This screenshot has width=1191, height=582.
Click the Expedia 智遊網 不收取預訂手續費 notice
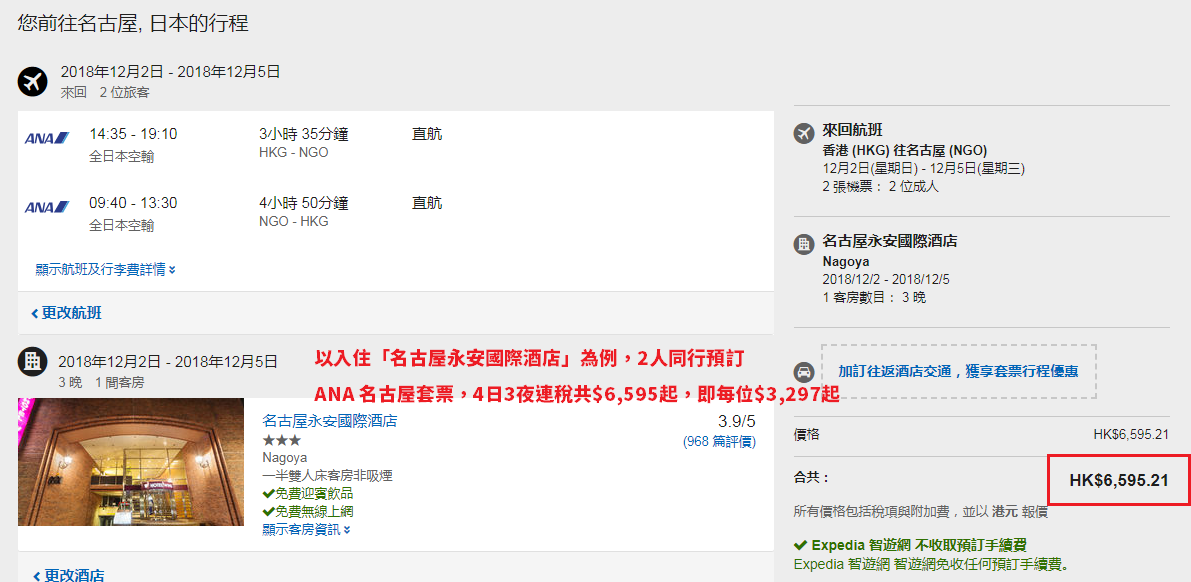[x=919, y=546]
